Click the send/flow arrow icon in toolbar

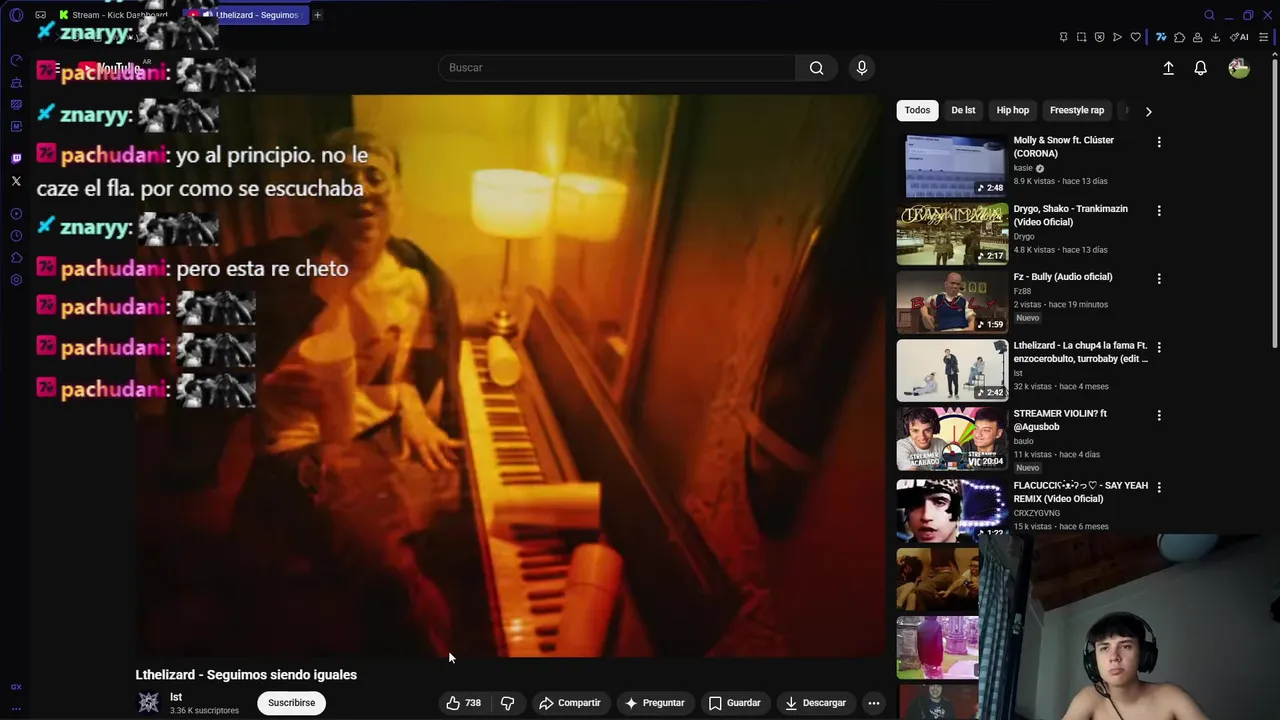click(1117, 37)
